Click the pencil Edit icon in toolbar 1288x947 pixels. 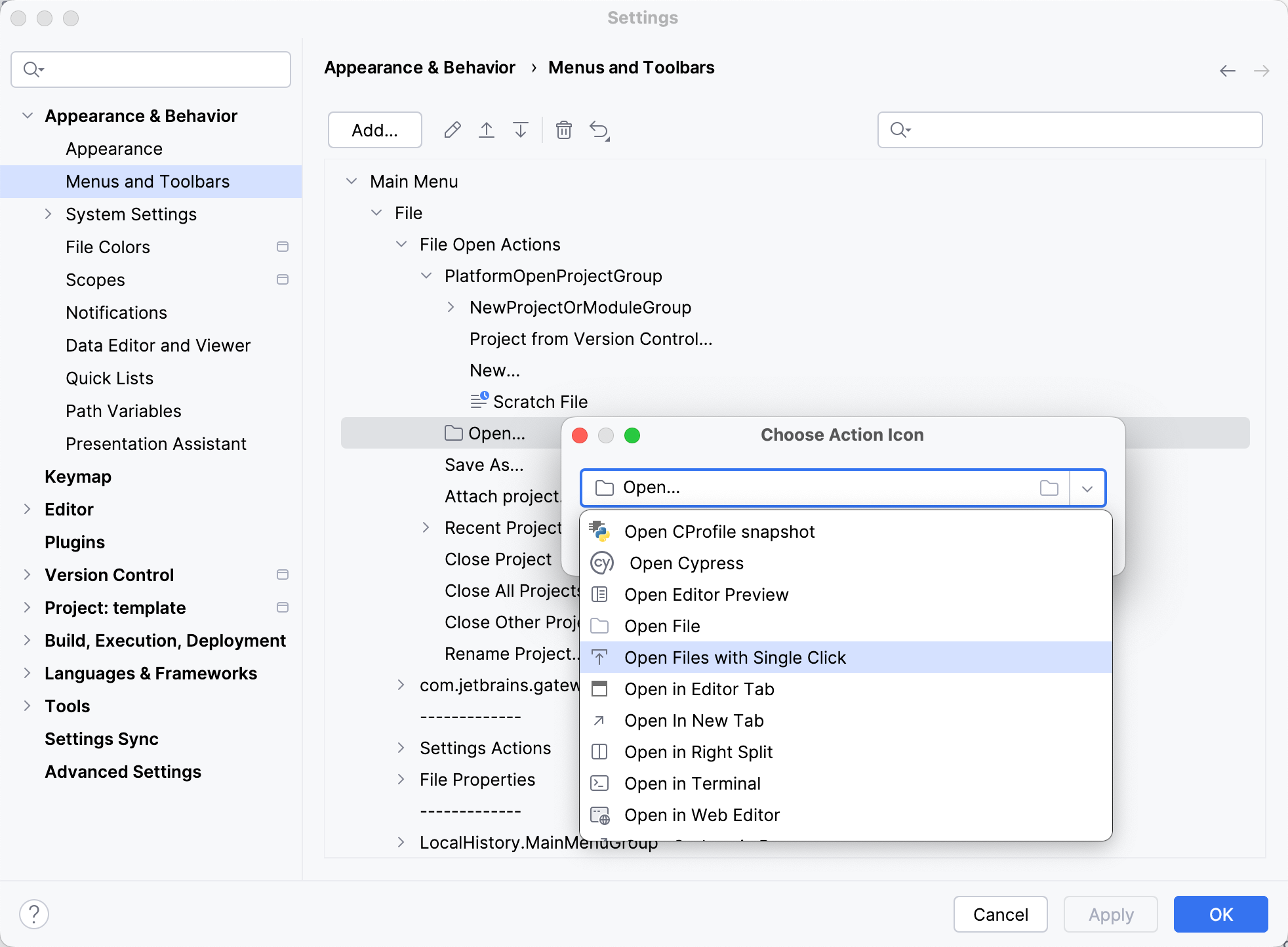coord(452,130)
